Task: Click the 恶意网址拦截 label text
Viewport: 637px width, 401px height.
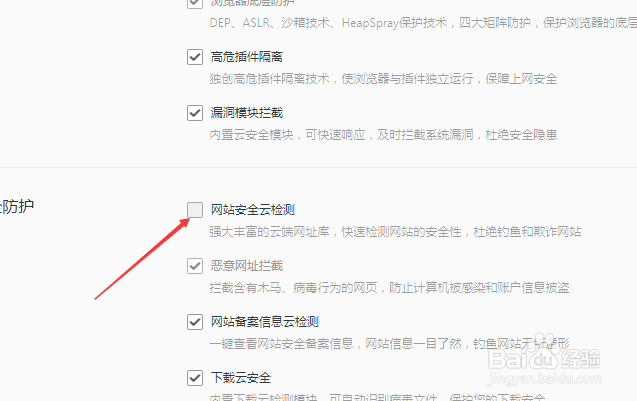Action: [x=247, y=266]
